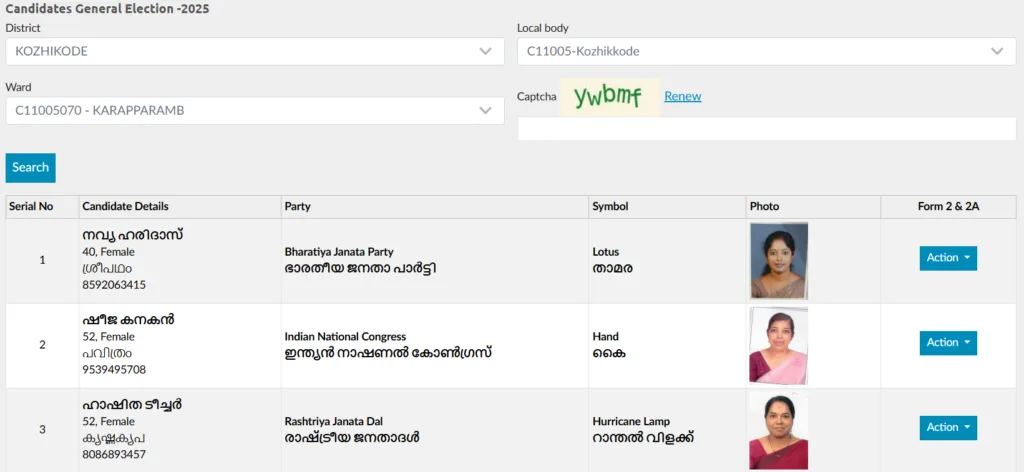
Task: Click the Serial No column header
Action: point(31,207)
